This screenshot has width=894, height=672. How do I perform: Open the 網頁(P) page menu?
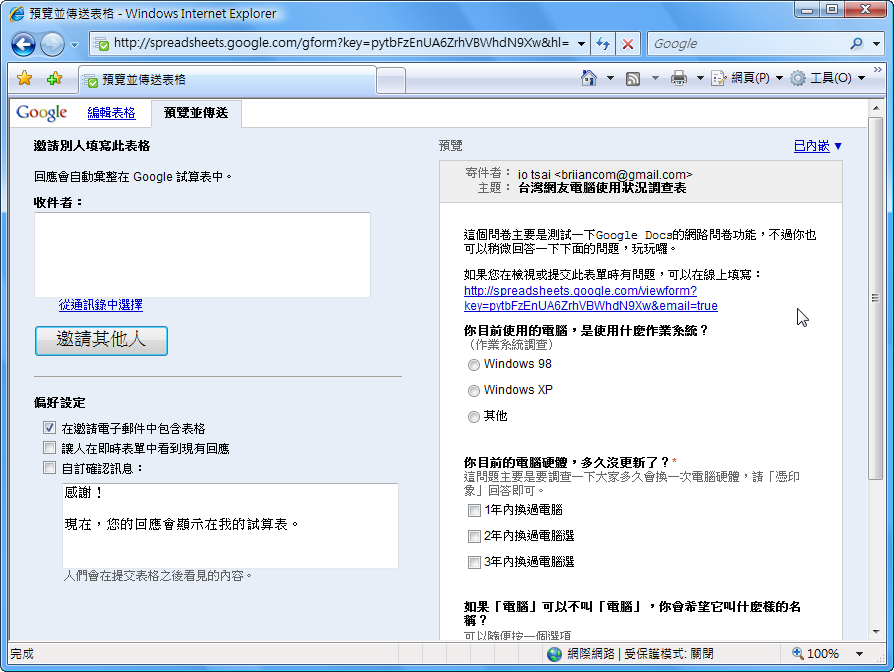click(x=747, y=78)
